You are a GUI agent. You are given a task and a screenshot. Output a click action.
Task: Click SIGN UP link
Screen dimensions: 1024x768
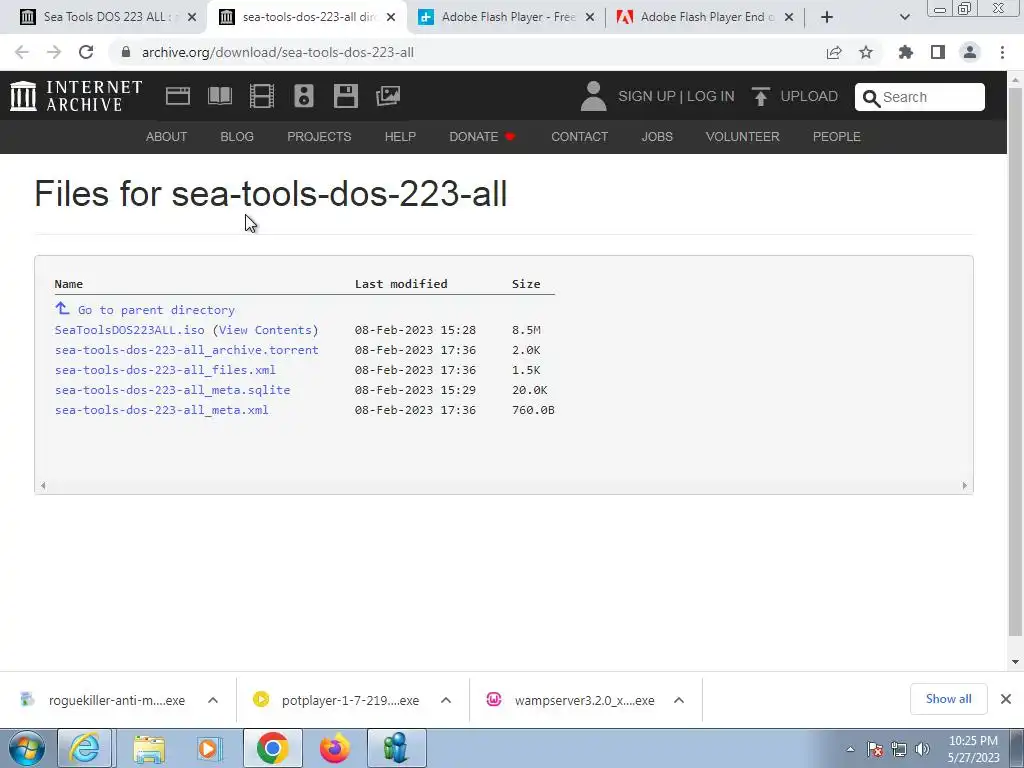click(x=647, y=96)
